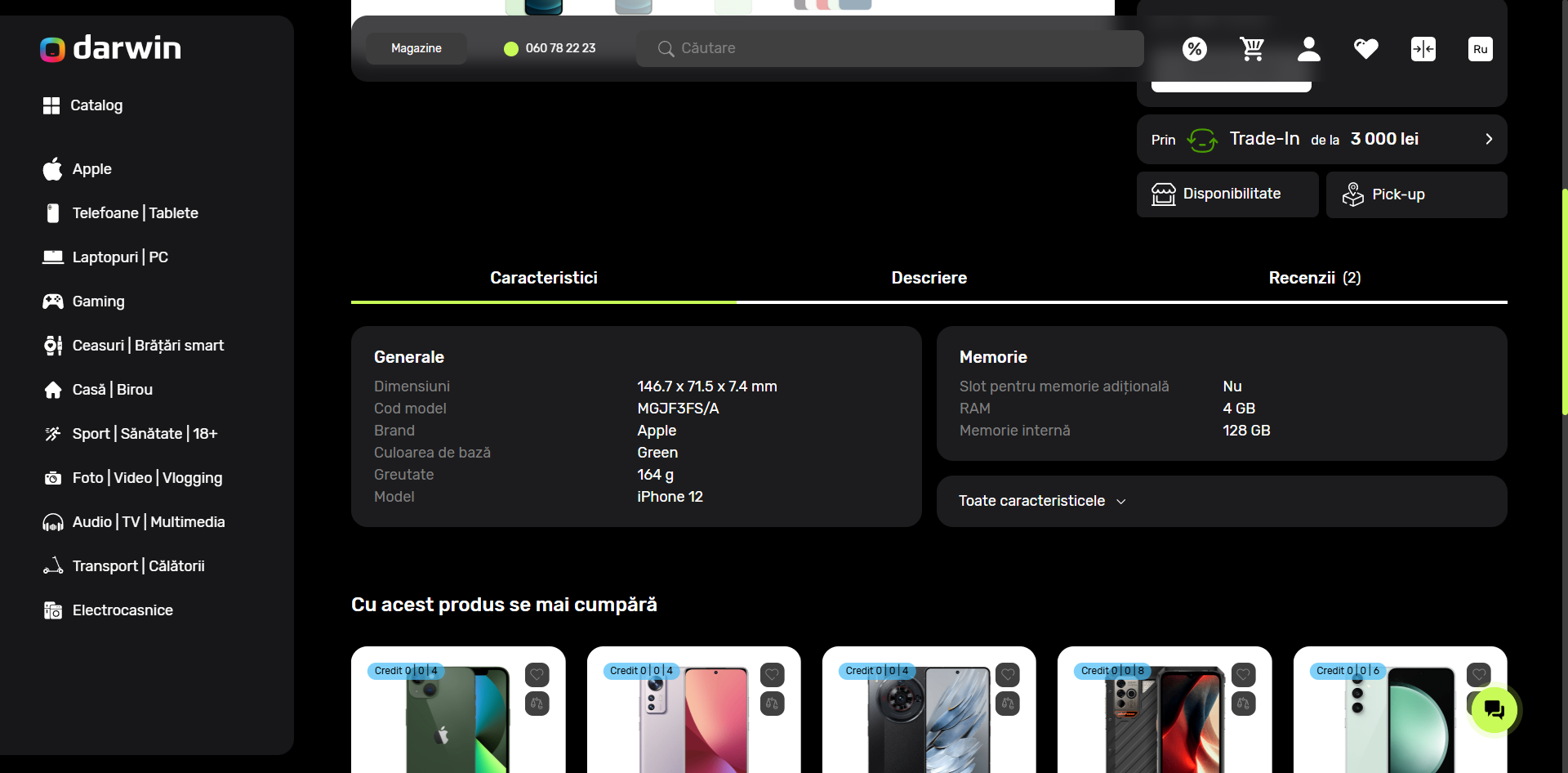The height and width of the screenshot is (773, 1568).
Task: Click the Trade-In 3 000 lei banner
Action: point(1321,139)
